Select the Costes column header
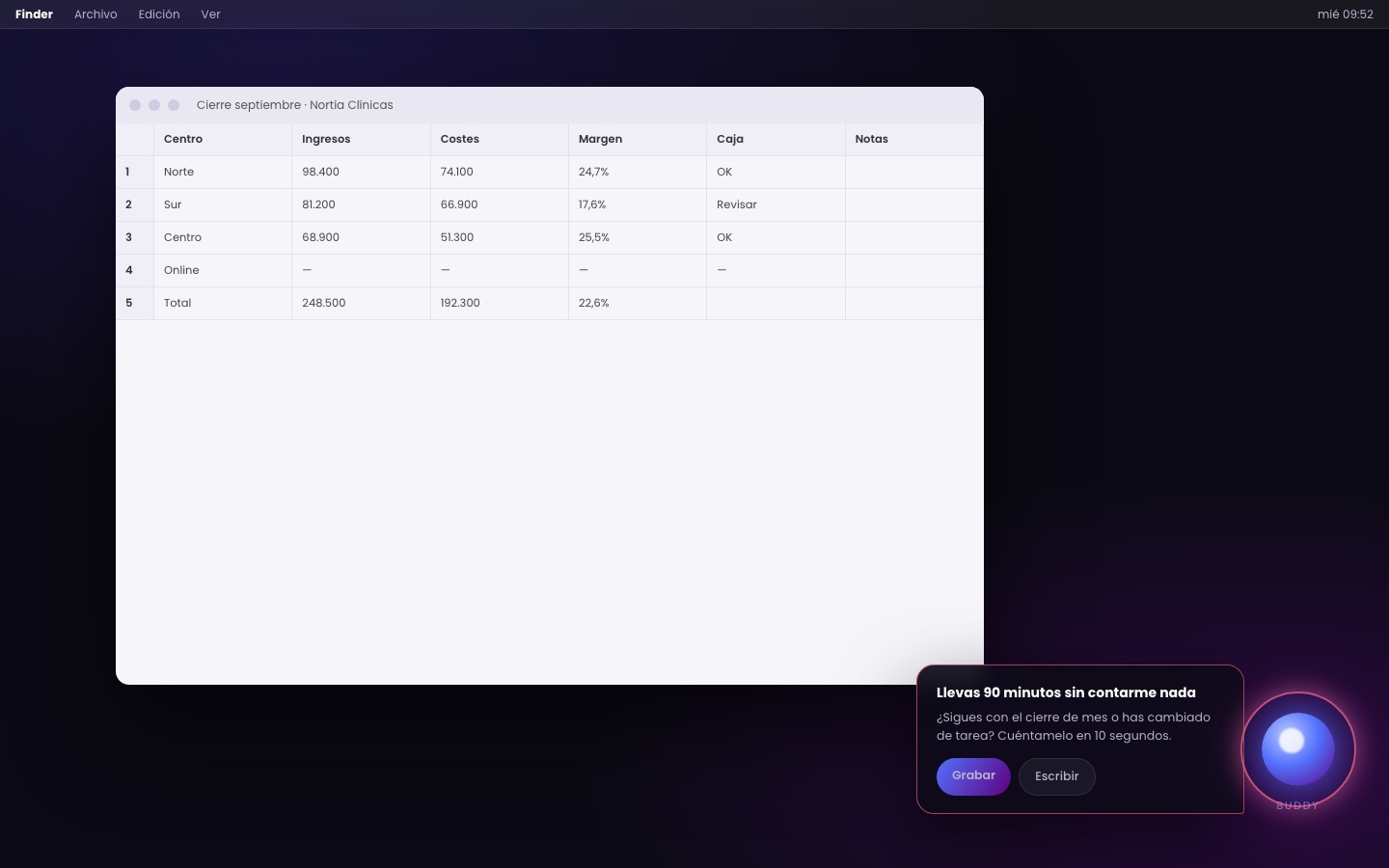Viewport: 1389px width, 868px height. pos(500,139)
